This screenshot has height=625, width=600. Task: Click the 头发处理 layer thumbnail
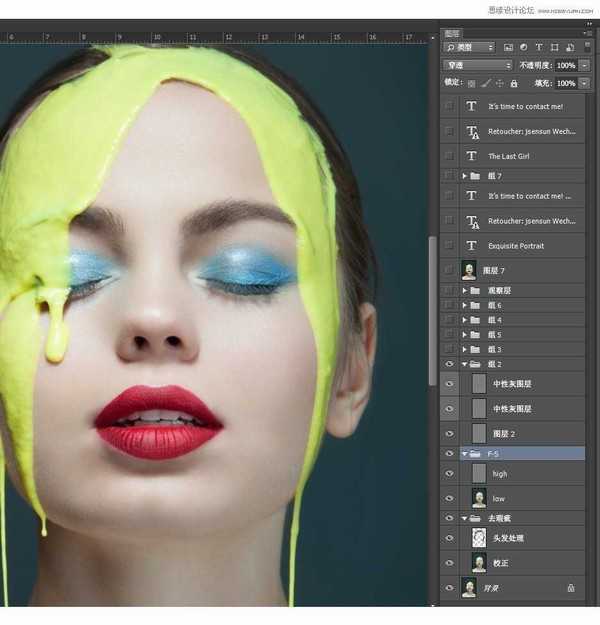pyautogui.click(x=478, y=538)
